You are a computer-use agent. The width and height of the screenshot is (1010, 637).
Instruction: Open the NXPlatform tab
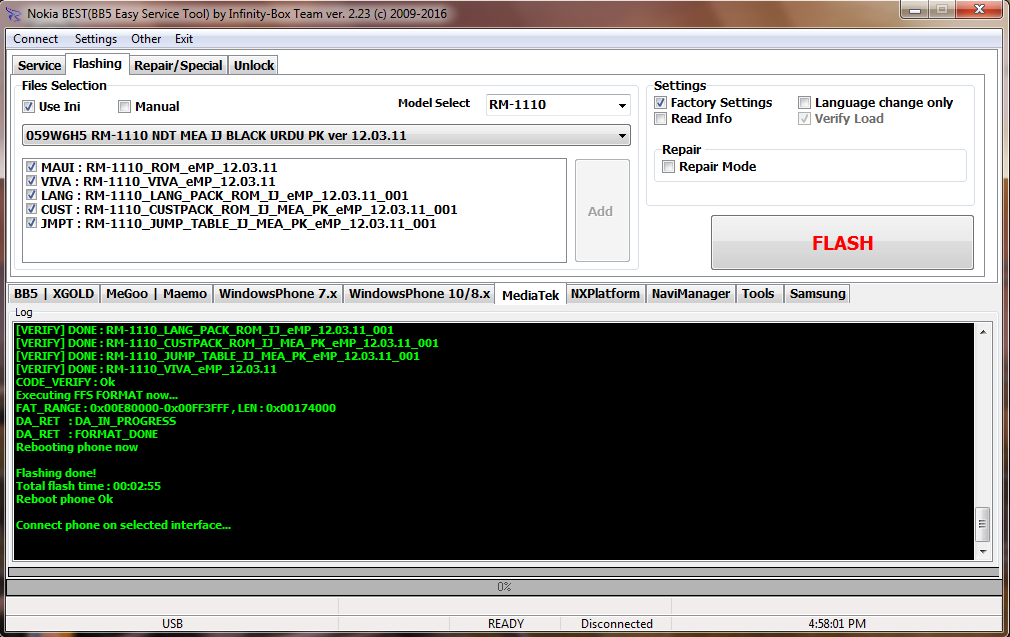605,294
